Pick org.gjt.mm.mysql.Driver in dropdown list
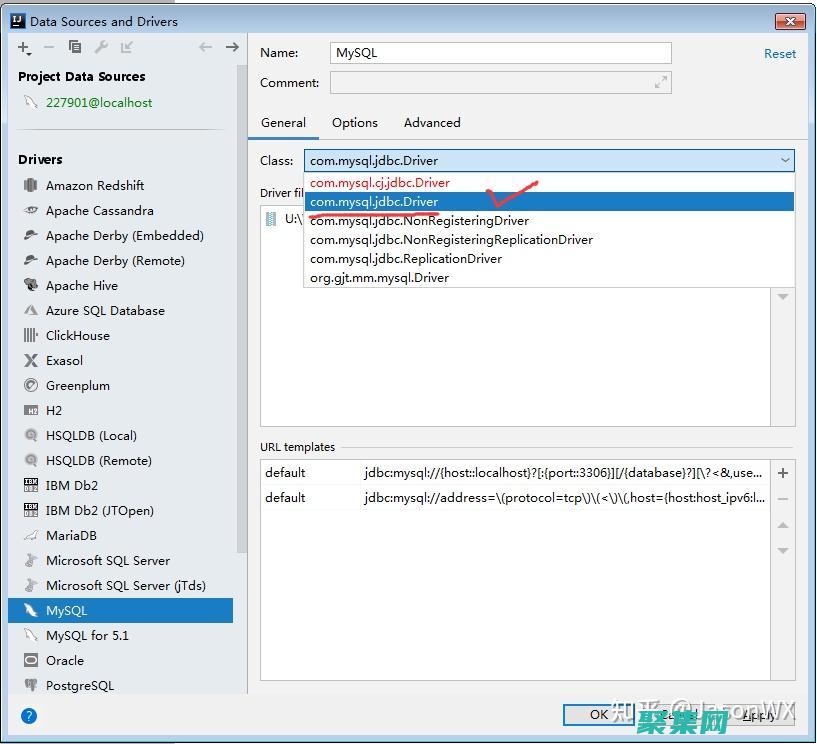Image resolution: width=817 pixels, height=744 pixels. [380, 278]
